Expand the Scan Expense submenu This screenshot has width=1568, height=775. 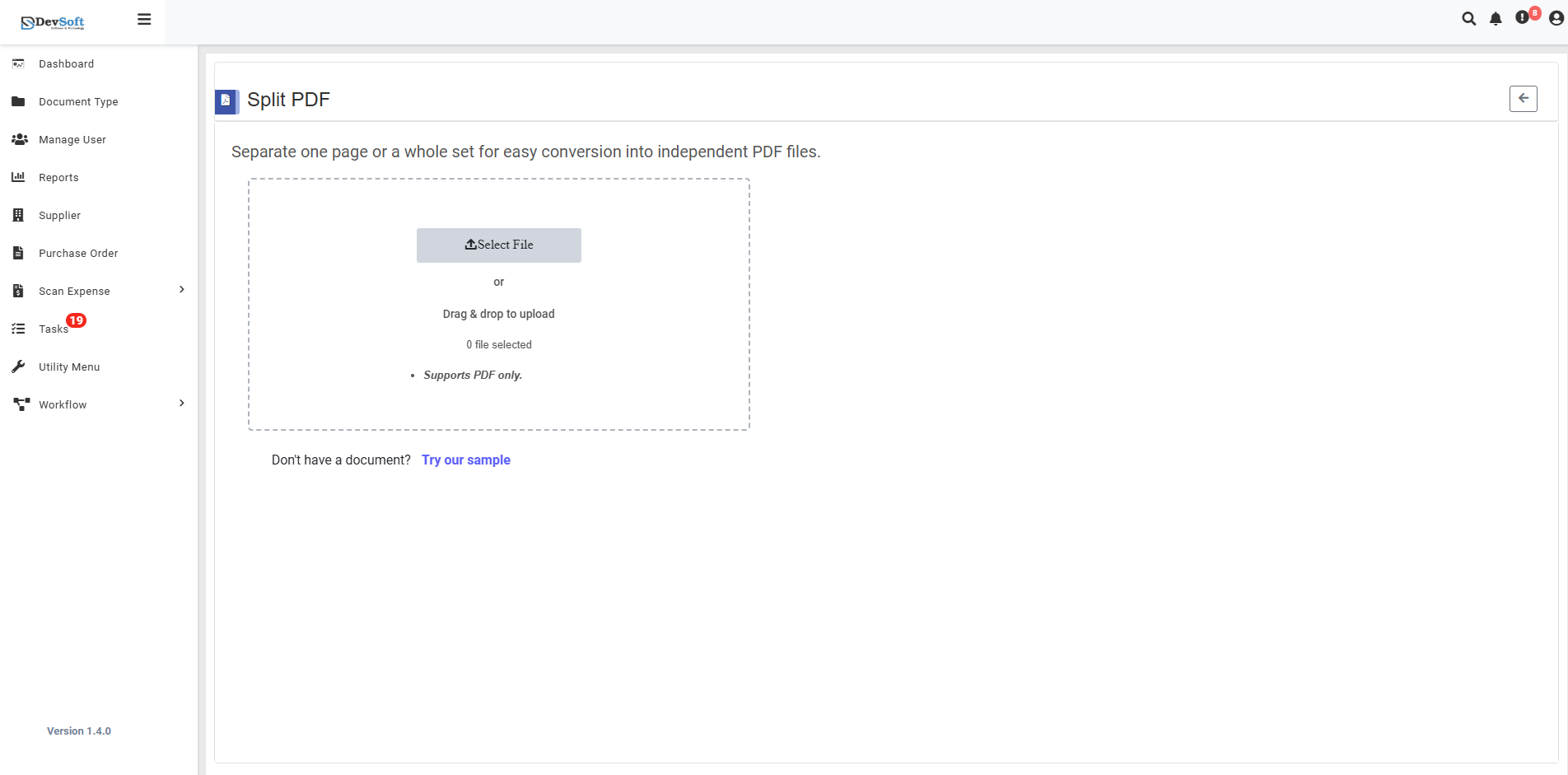(x=180, y=290)
